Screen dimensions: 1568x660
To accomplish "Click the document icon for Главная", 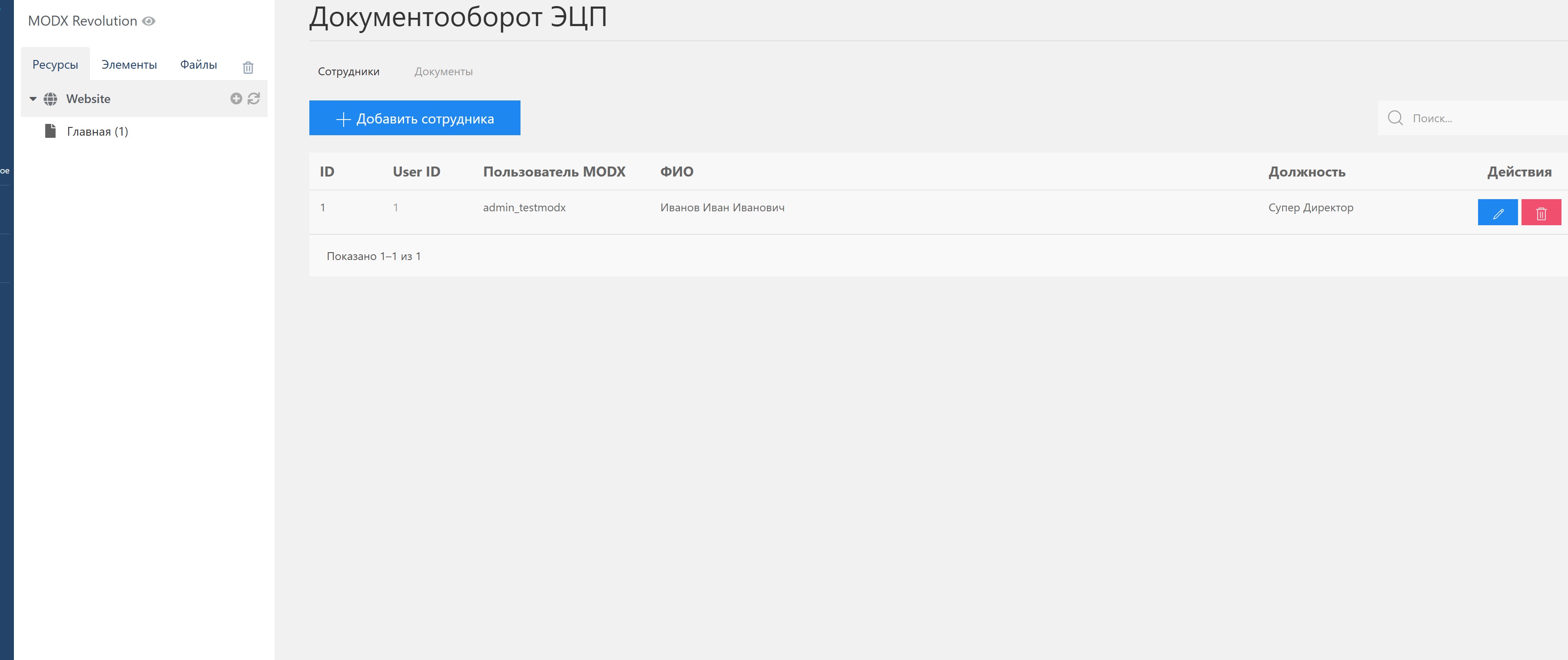I will (50, 131).
